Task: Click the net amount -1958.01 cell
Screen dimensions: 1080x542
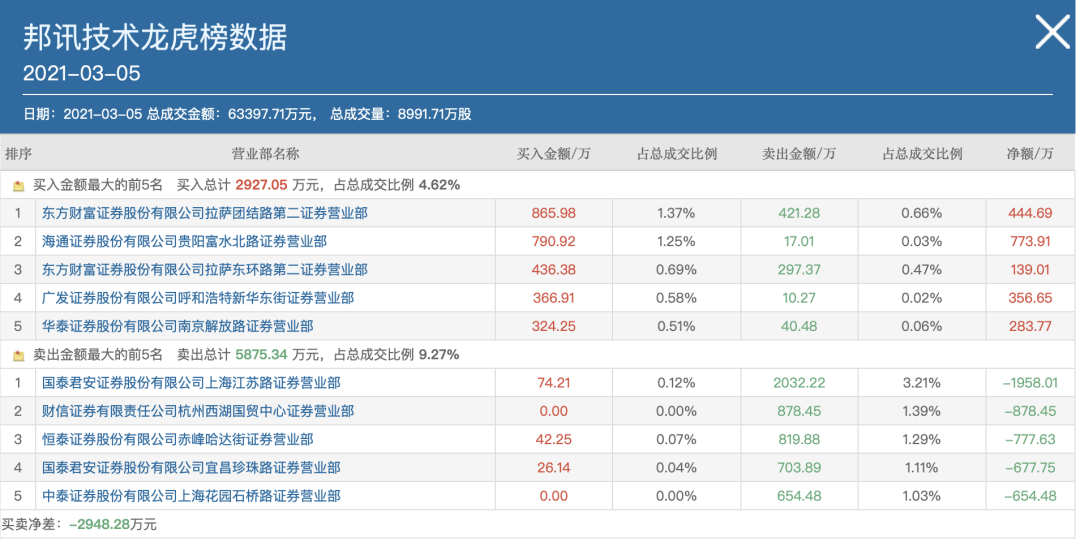Action: (1029, 383)
